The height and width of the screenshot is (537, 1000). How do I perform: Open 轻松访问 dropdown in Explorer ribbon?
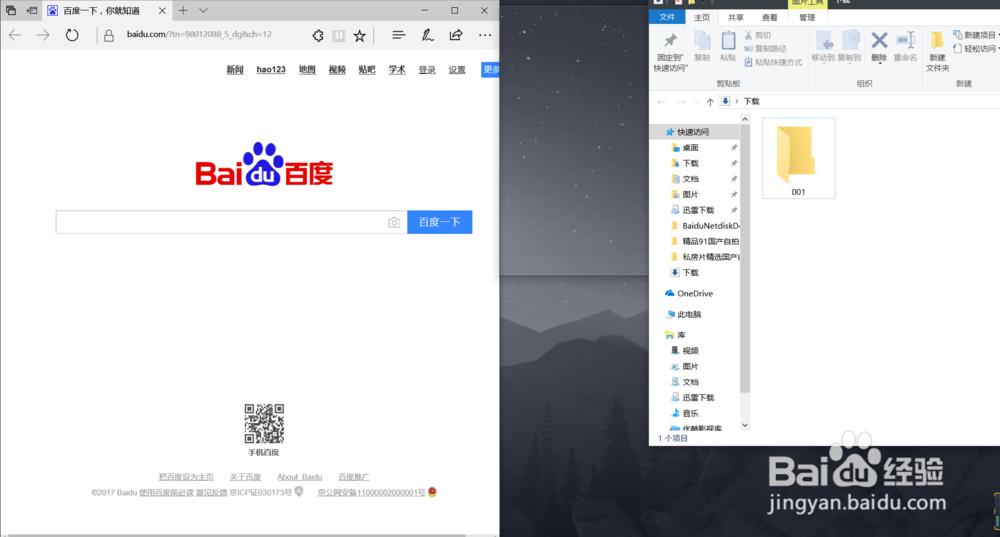975,48
